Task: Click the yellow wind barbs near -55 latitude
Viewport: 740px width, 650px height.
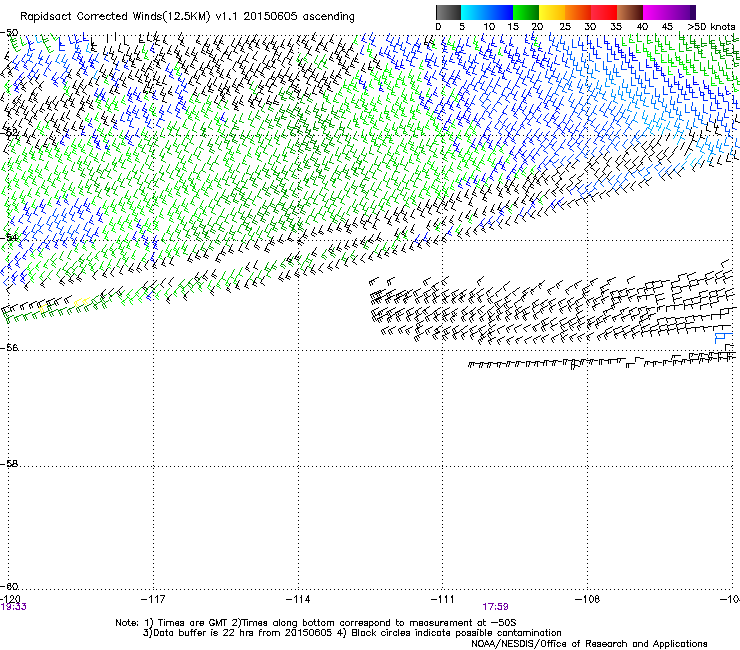Action: coord(82,302)
